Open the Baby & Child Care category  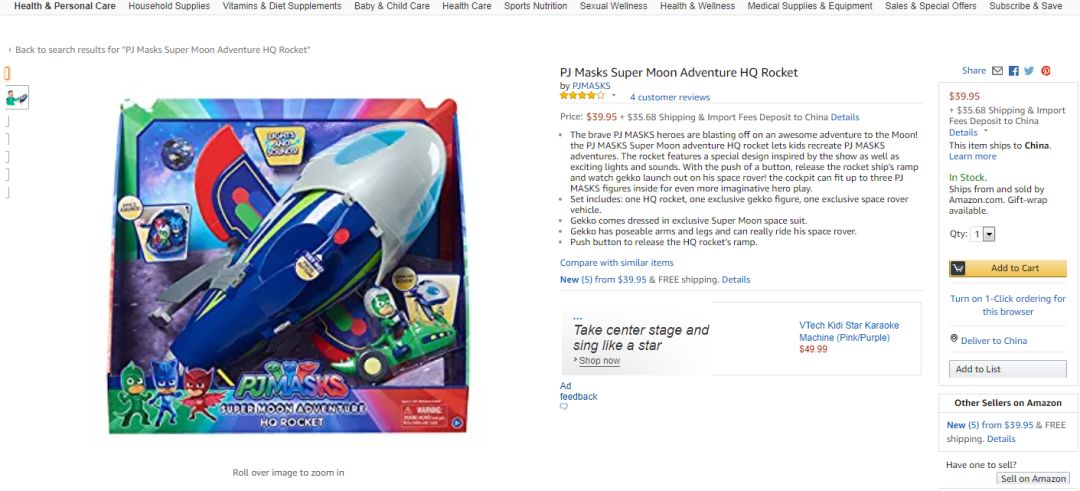[x=392, y=6]
